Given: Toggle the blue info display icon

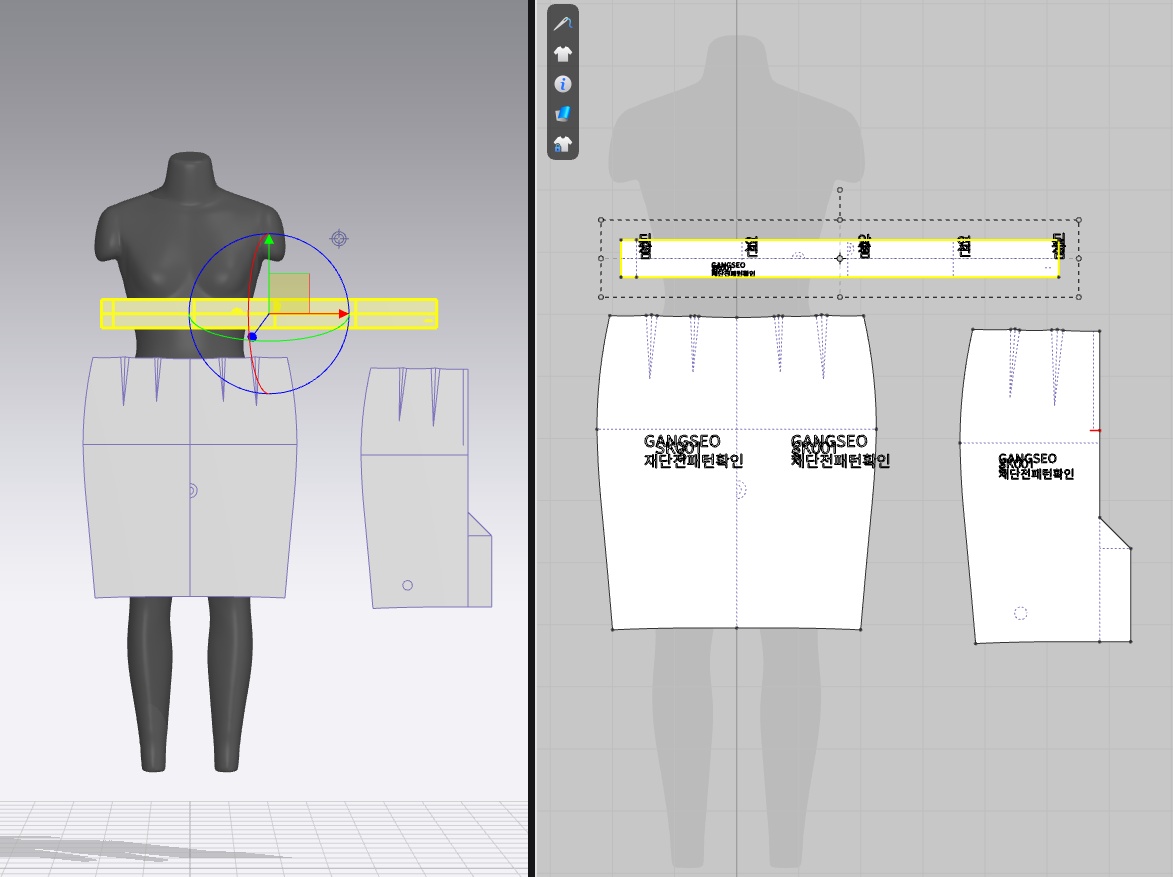Looking at the screenshot, I should 563,84.
